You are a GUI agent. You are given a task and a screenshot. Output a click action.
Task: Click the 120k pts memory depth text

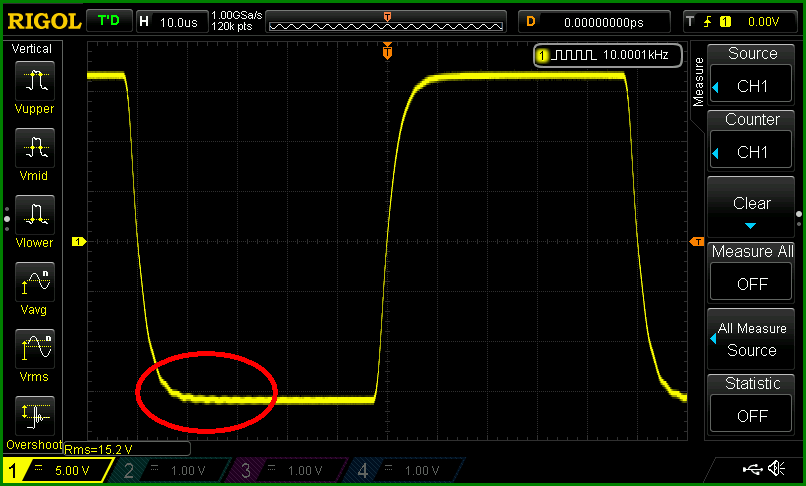point(232,26)
